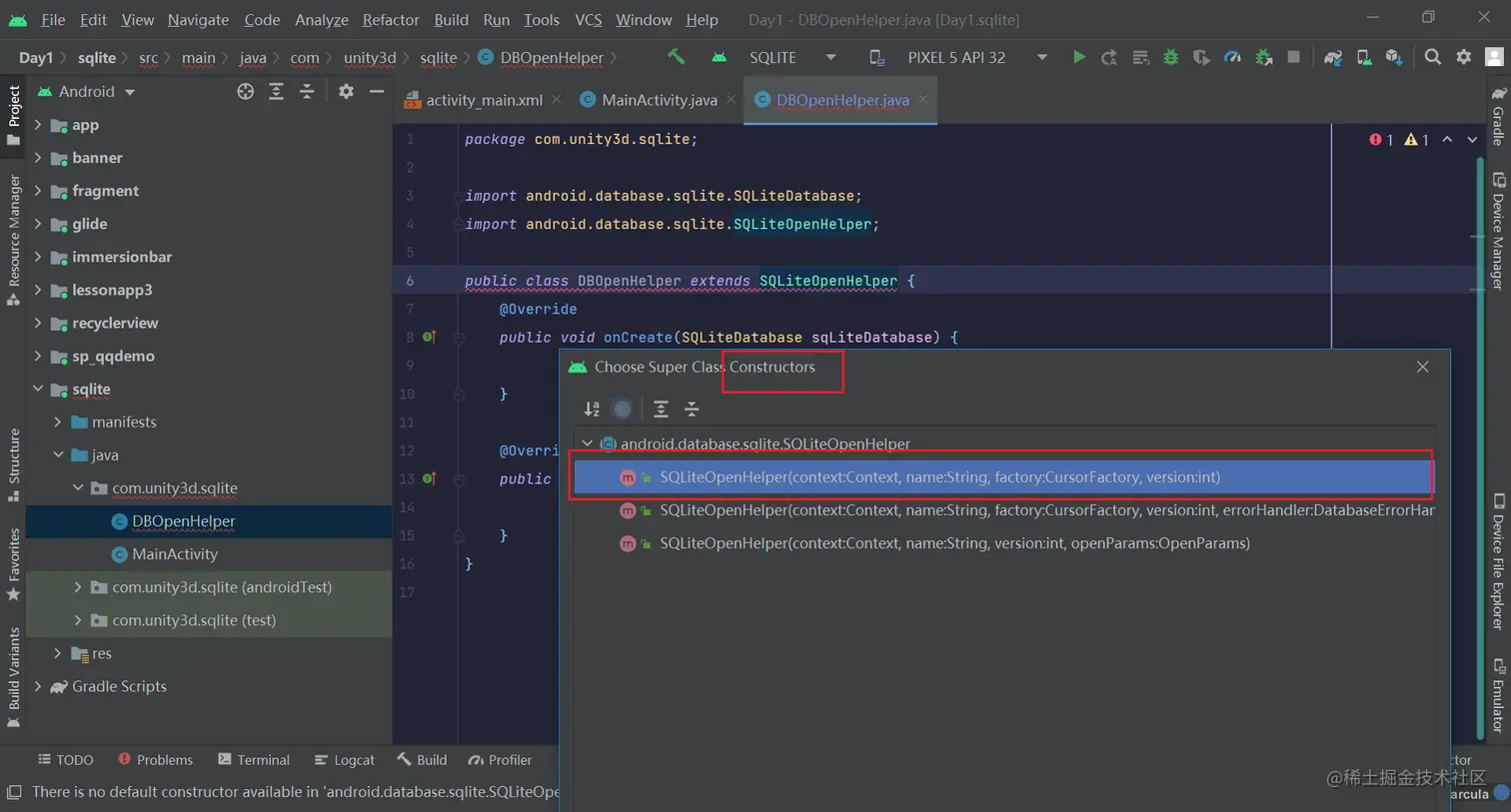Go to previous highlighted error arrow
The width and height of the screenshot is (1511, 812).
(x=1447, y=140)
